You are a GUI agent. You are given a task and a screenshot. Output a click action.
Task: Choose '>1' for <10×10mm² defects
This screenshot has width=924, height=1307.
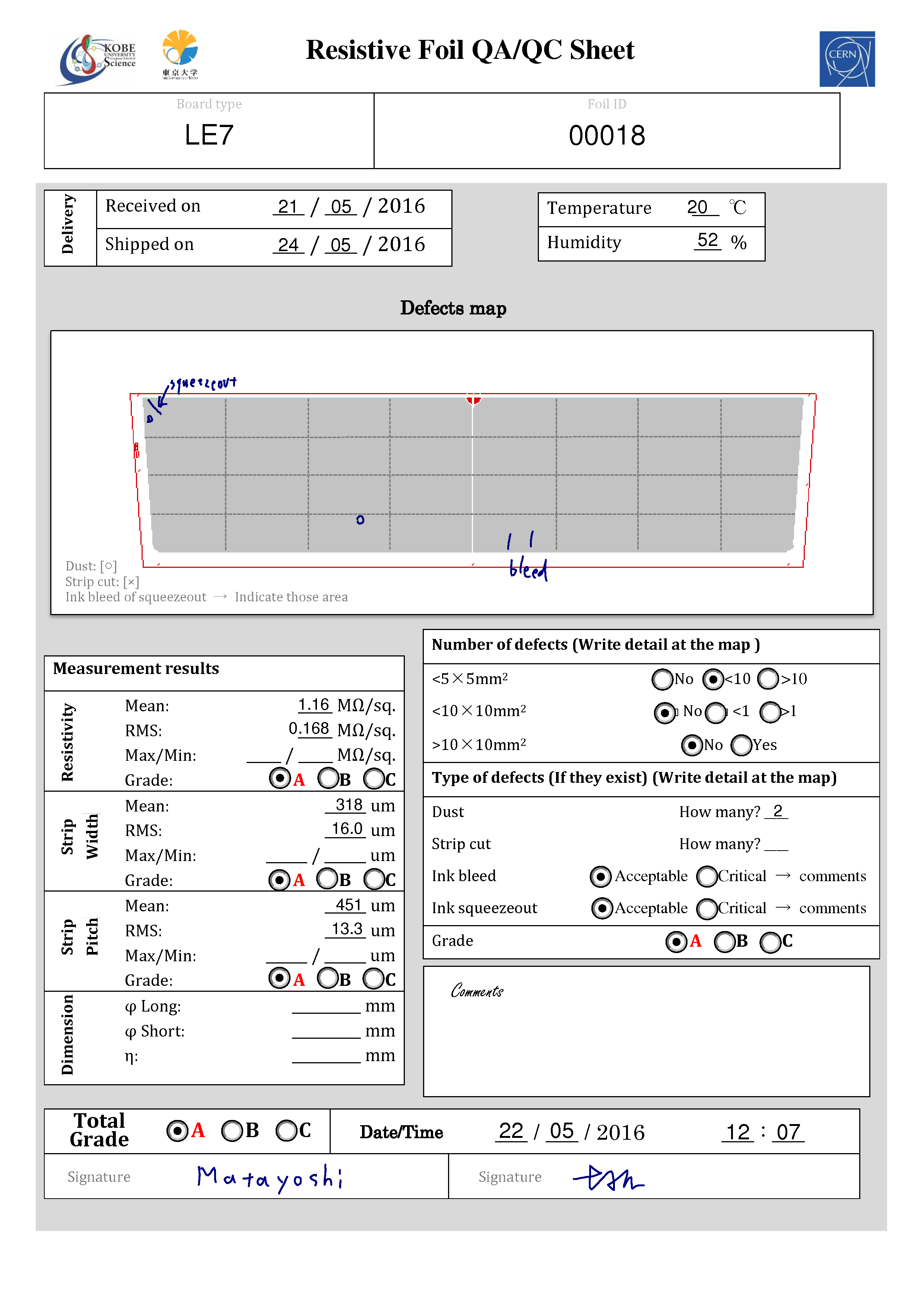pyautogui.click(x=771, y=712)
